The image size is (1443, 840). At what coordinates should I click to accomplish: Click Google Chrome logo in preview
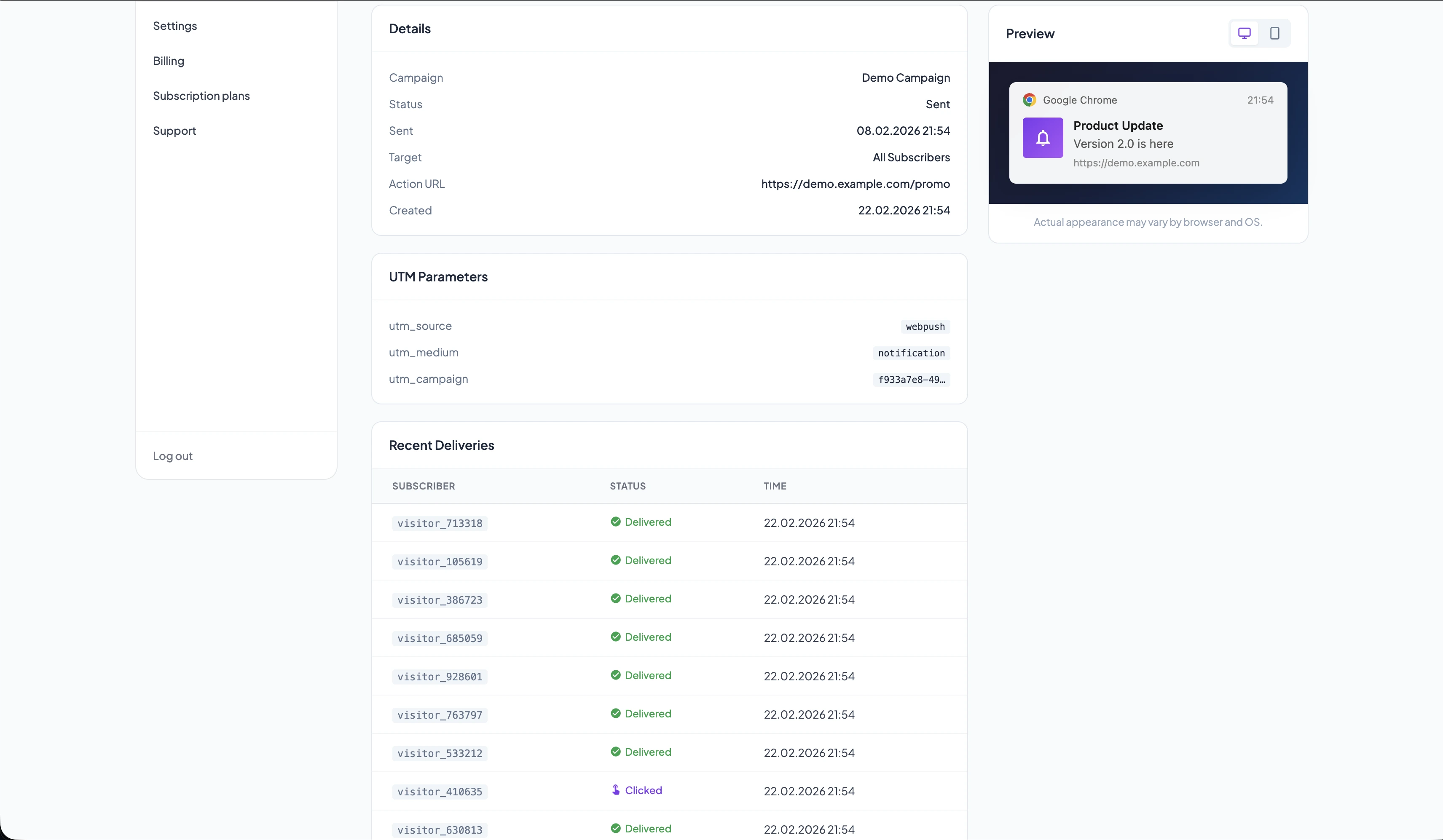(1029, 100)
